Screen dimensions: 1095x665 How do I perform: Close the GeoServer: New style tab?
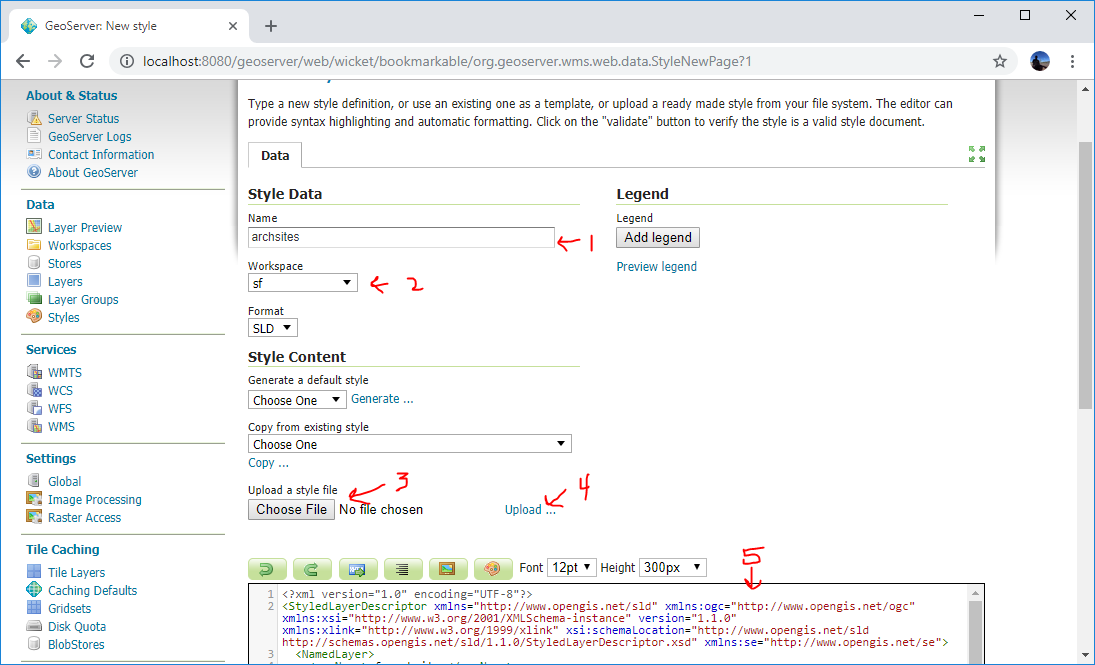[233, 26]
